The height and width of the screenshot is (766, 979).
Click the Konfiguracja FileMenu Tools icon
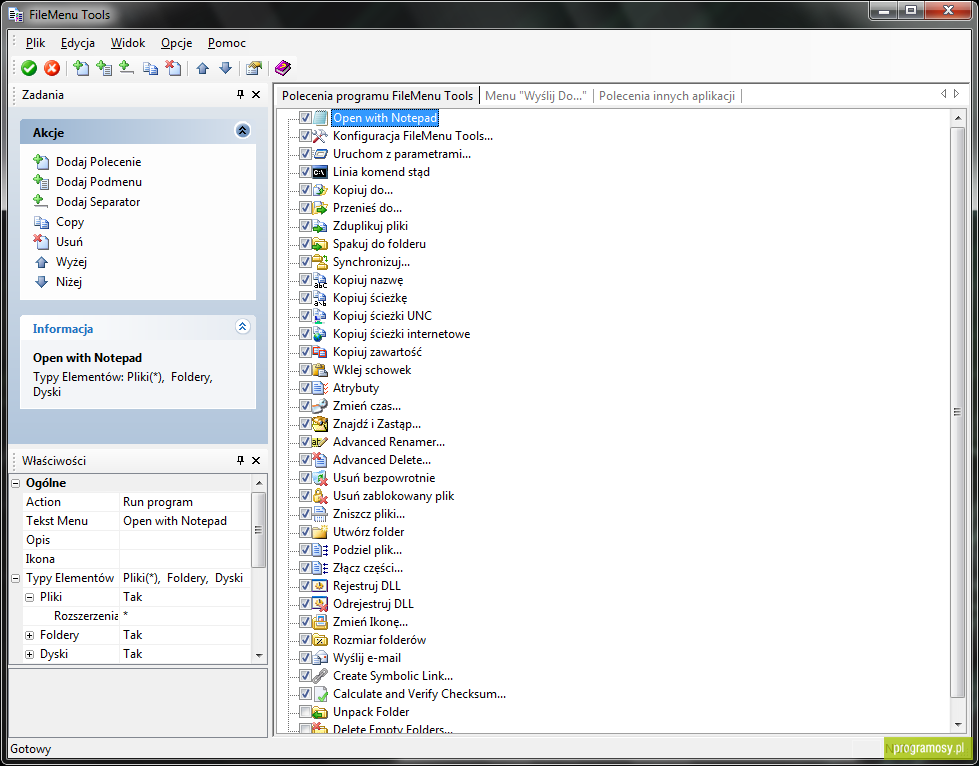click(320, 135)
